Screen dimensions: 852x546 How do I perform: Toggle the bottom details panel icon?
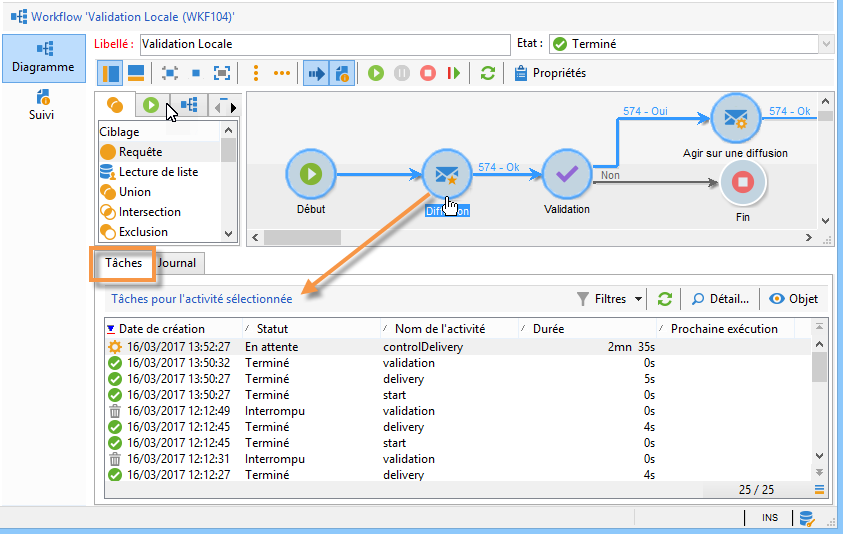[135, 73]
